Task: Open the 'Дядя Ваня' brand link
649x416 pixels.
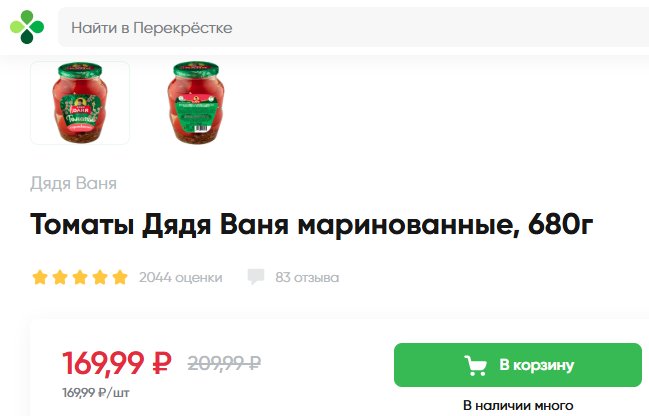Action: [73, 183]
